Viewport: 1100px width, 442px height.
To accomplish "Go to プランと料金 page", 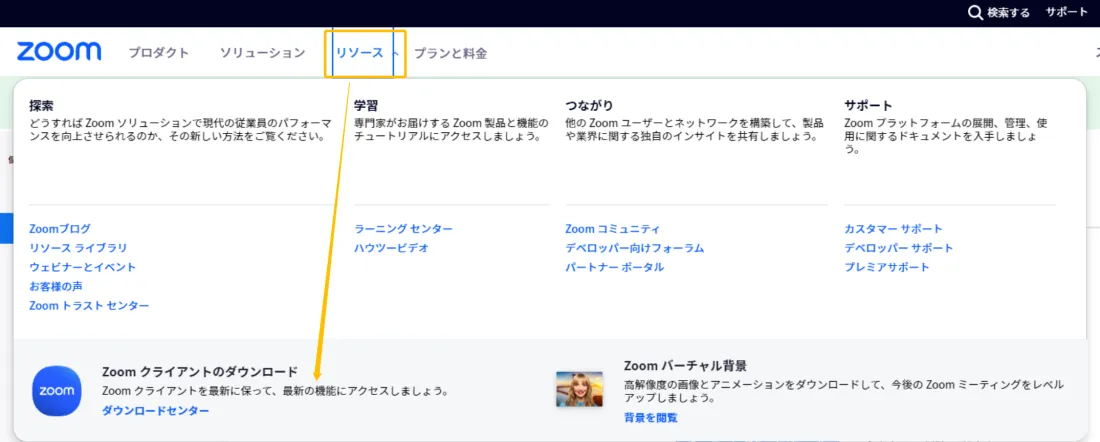I will [x=450, y=53].
